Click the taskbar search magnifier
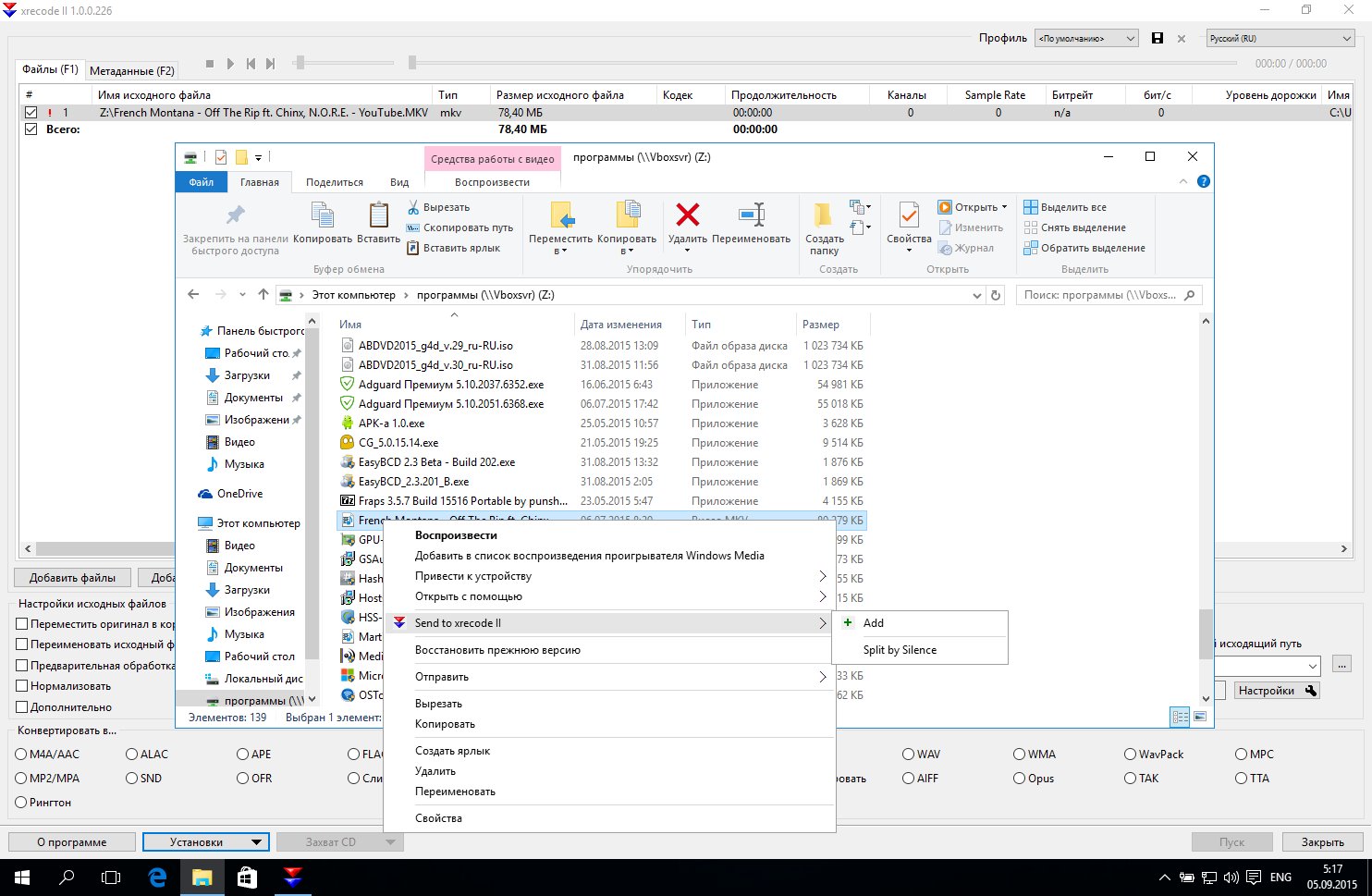1372x896 pixels. (x=67, y=878)
